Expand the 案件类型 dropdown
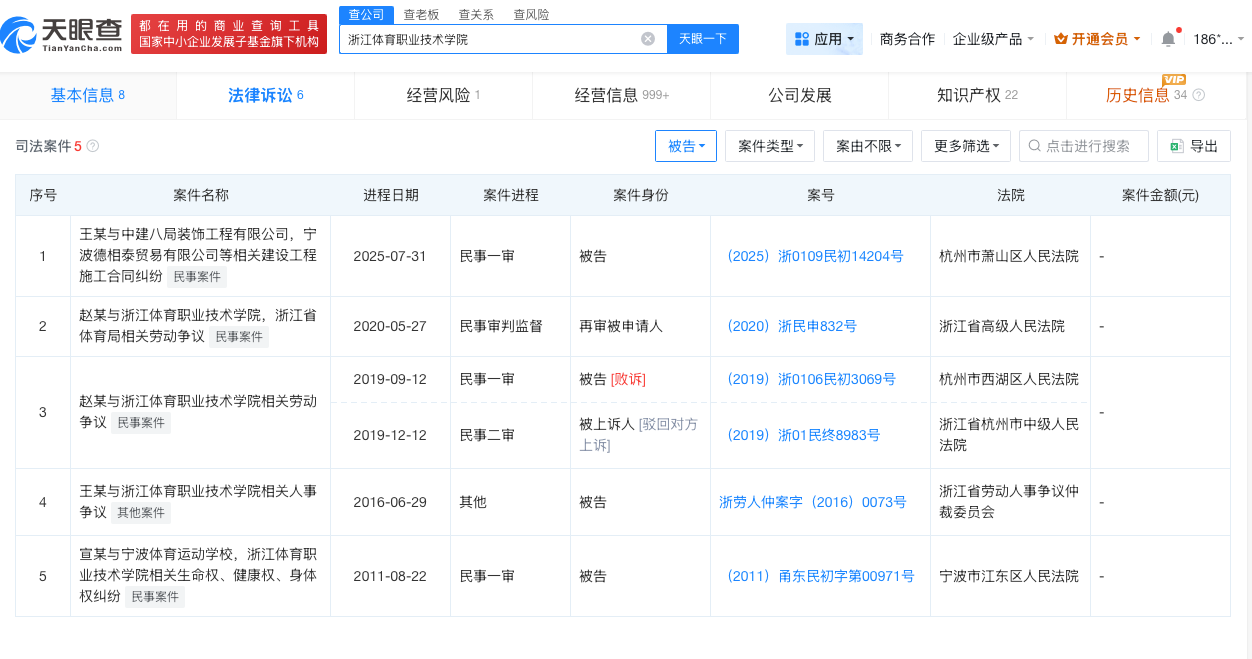 (769, 145)
